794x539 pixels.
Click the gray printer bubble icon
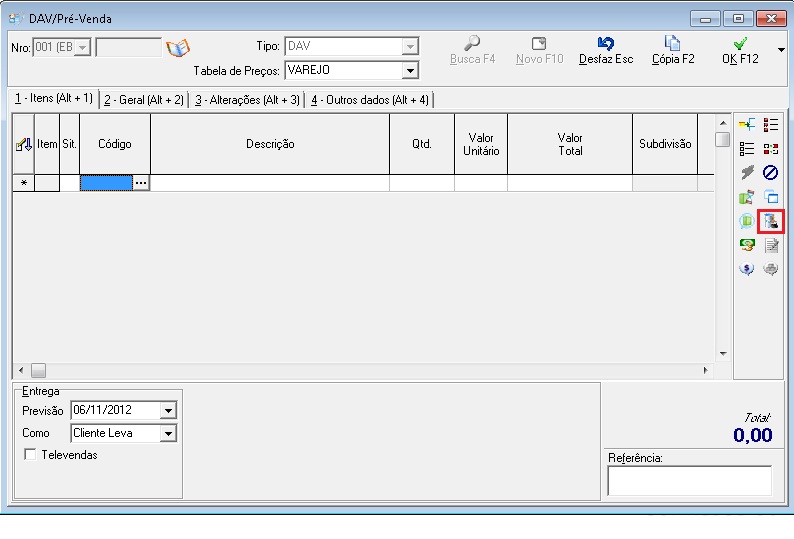point(771,268)
